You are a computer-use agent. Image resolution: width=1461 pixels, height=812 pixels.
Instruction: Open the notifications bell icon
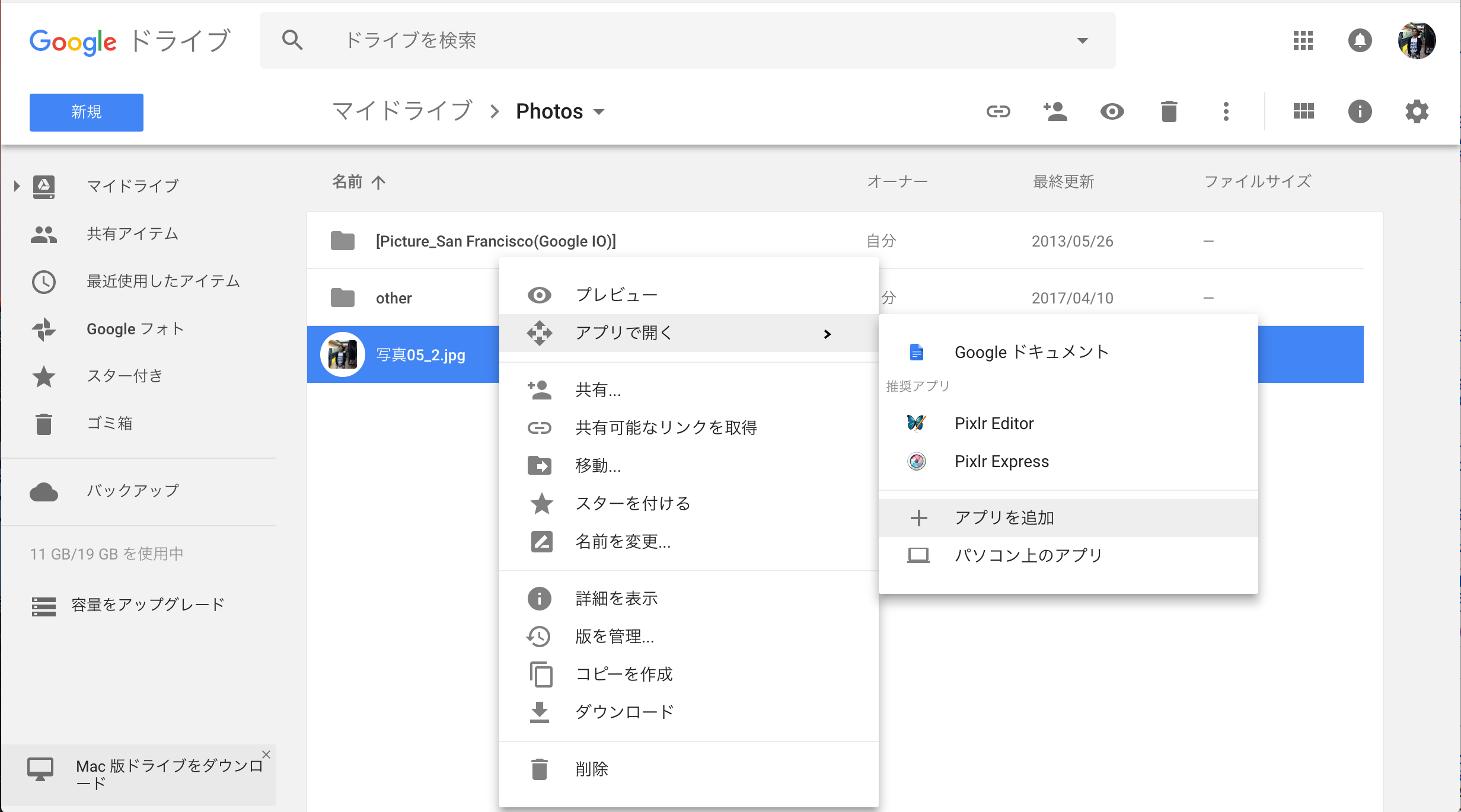pos(1360,40)
